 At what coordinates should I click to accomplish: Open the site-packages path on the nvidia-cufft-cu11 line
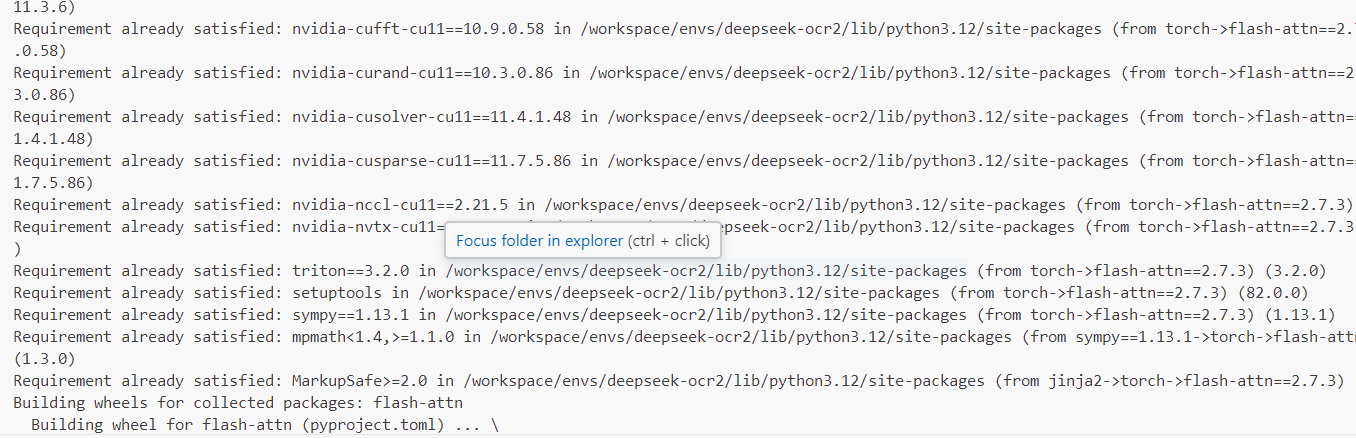pos(840,29)
